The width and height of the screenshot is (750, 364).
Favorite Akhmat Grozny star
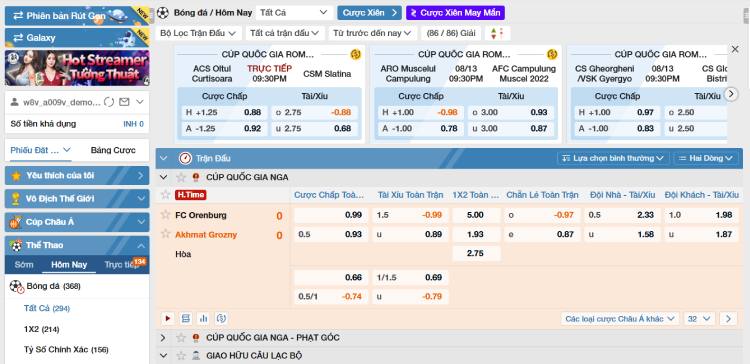[165, 234]
